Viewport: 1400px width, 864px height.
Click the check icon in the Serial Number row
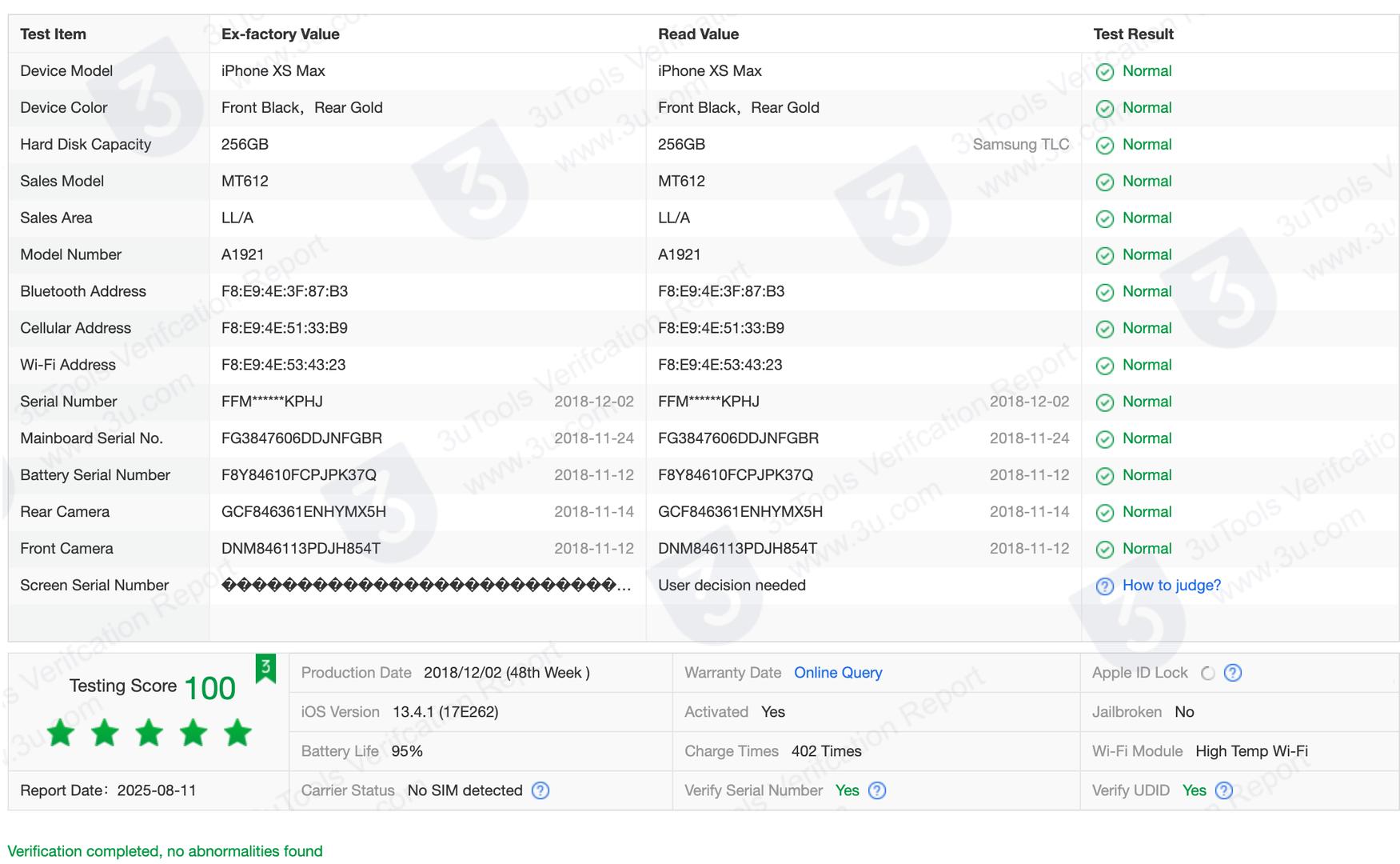click(x=1104, y=403)
